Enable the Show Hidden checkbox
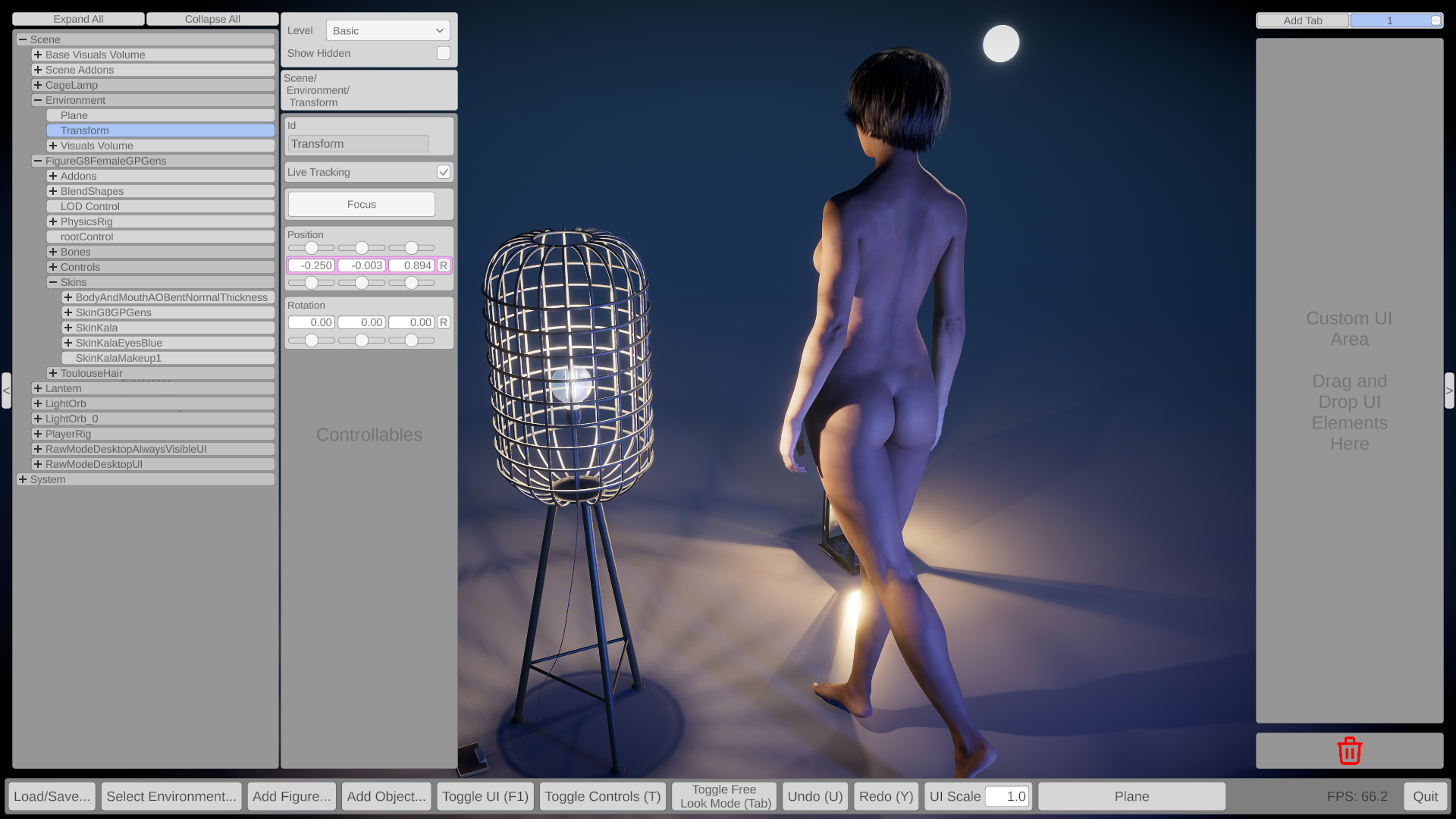The width and height of the screenshot is (1456, 819). 444,53
